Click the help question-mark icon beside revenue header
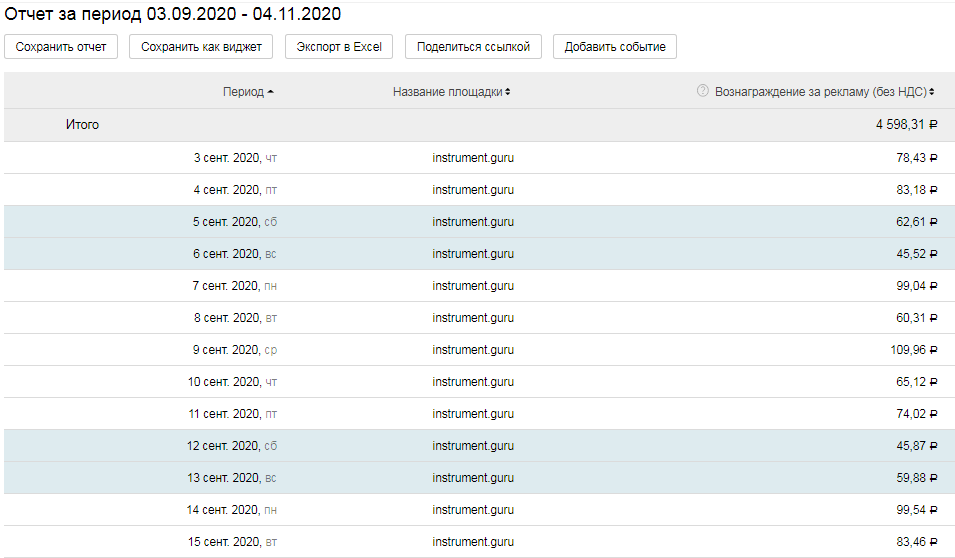The width and height of the screenshot is (955, 558). 702,91
